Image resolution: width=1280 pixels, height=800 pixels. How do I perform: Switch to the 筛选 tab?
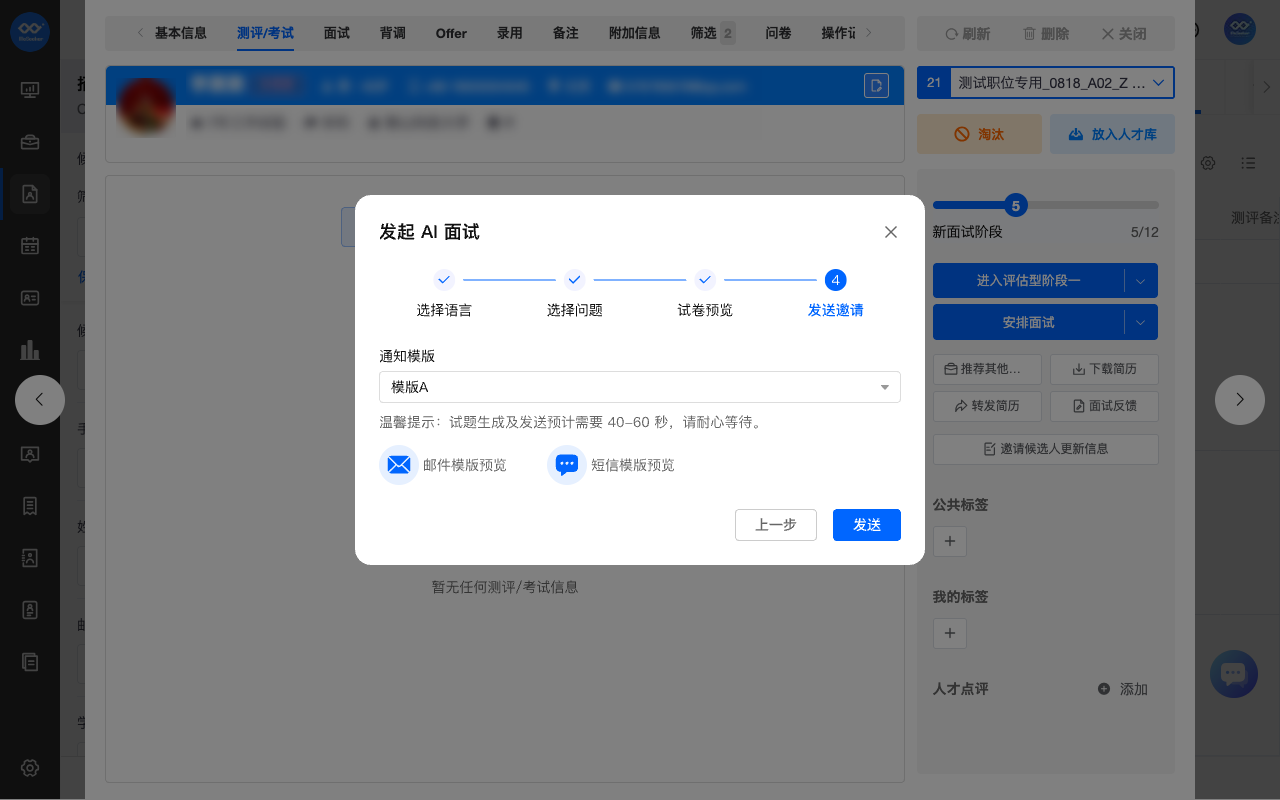point(712,33)
